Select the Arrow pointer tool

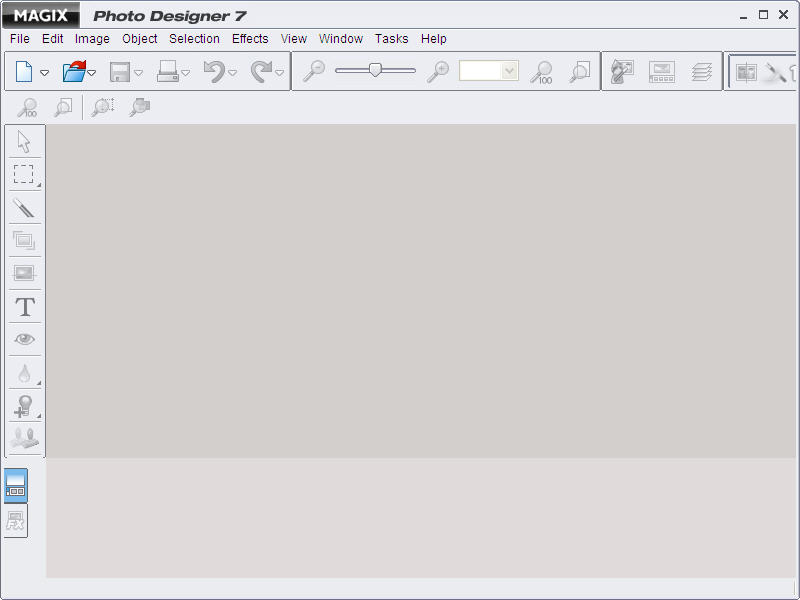point(24,142)
